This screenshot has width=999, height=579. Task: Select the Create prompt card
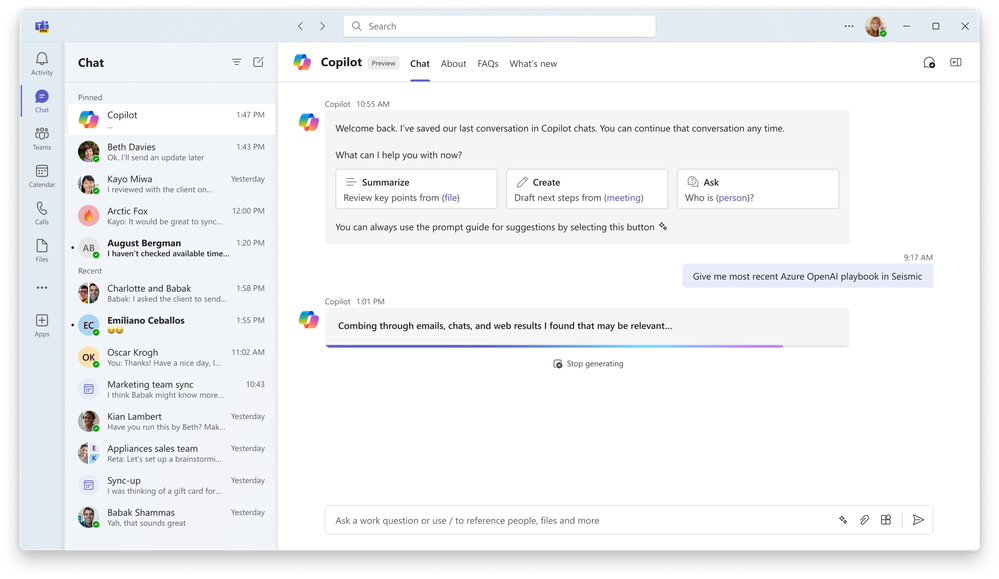(x=587, y=189)
